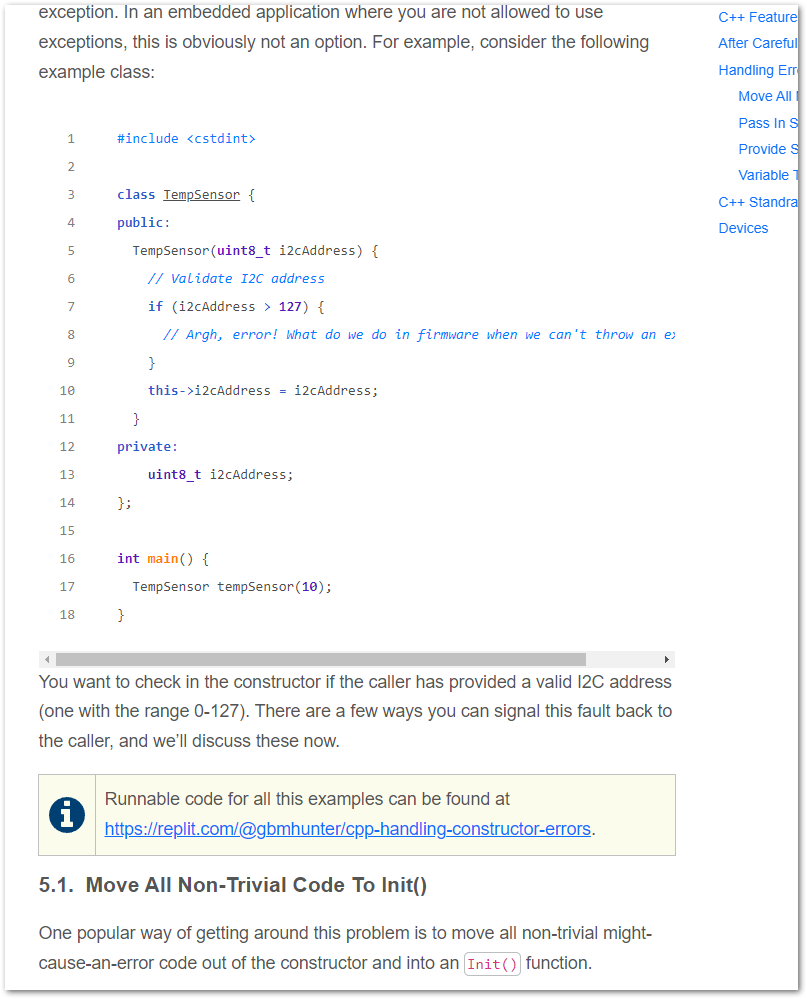Click the "5.1. Move All Non-Trivial Code" heading
The image size is (807, 999).
click(x=233, y=885)
